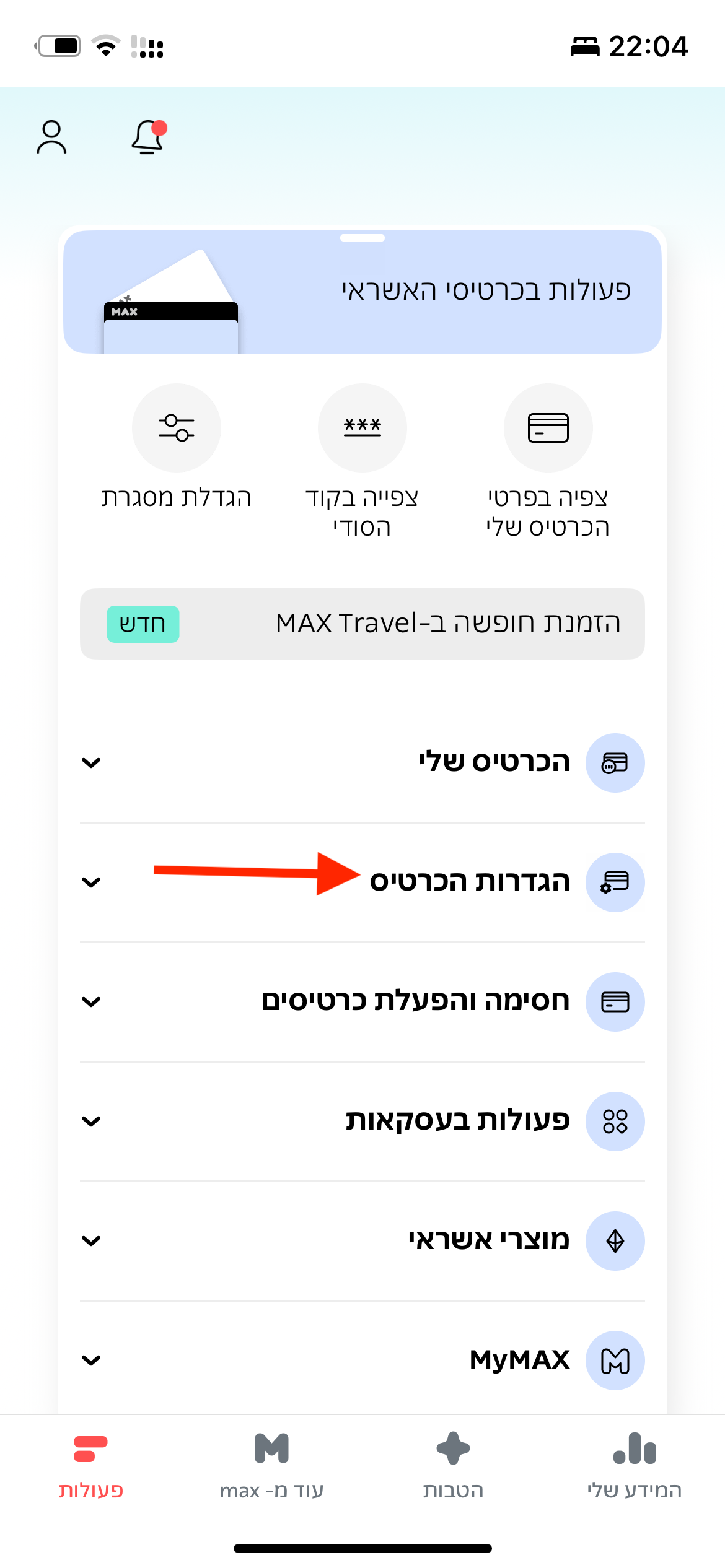This screenshot has height=1568, width=725.
Task: Expand the הכרטיס שלי section
Action: pos(90,763)
